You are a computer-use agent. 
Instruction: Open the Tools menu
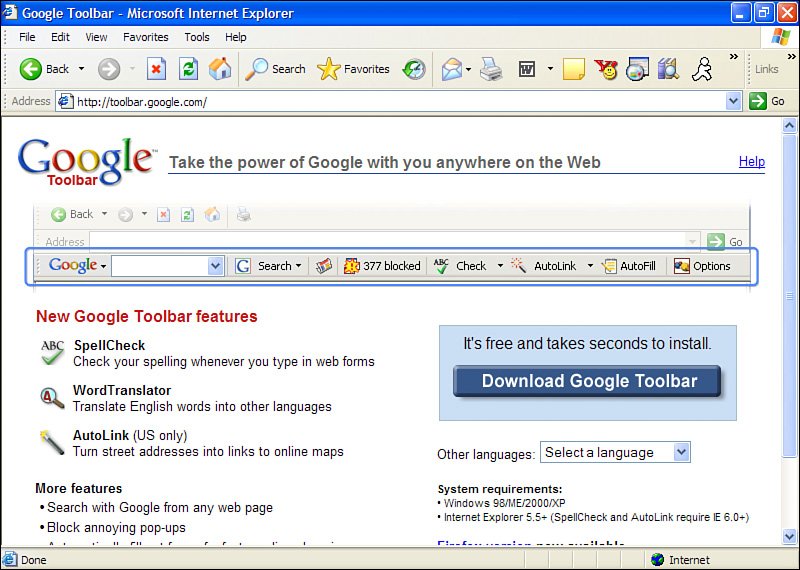coord(197,37)
